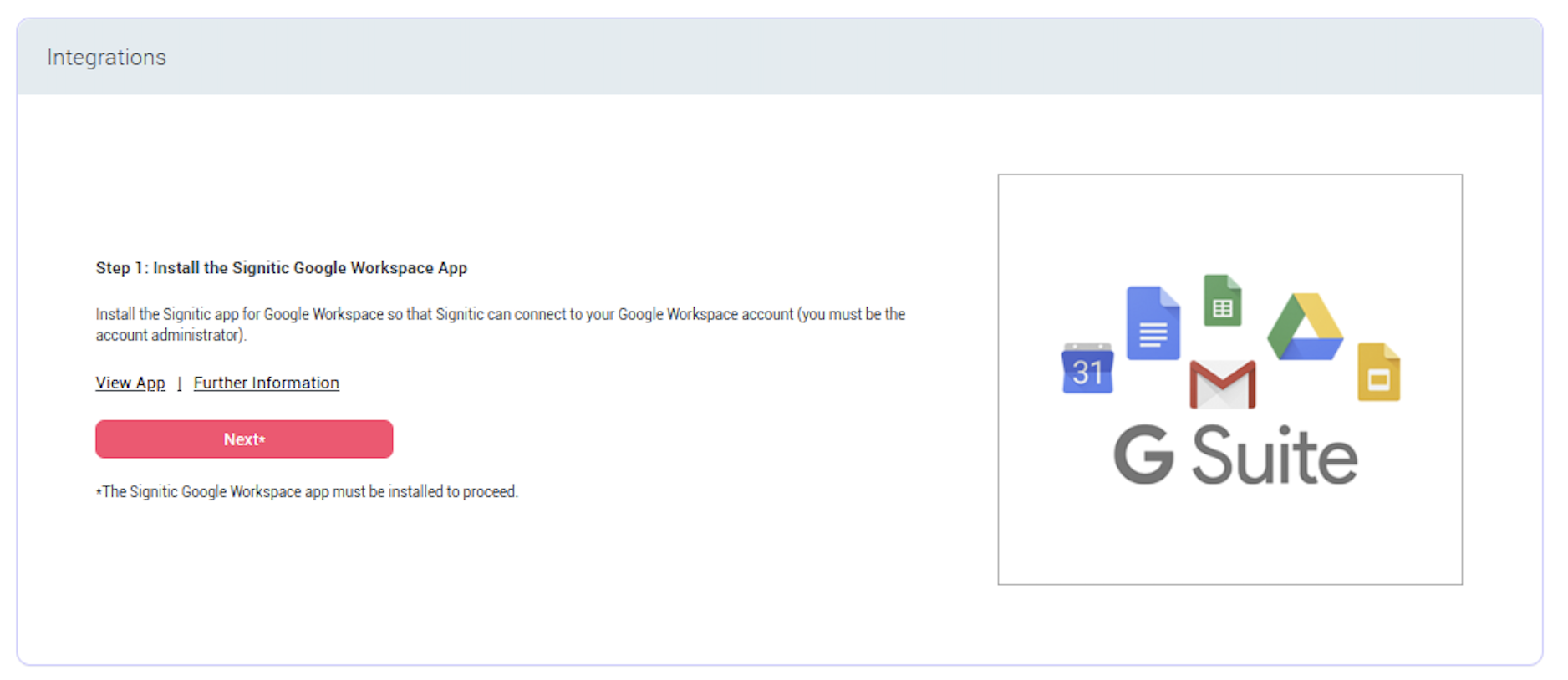
Task: Open the Further Information link
Action: click(x=267, y=383)
